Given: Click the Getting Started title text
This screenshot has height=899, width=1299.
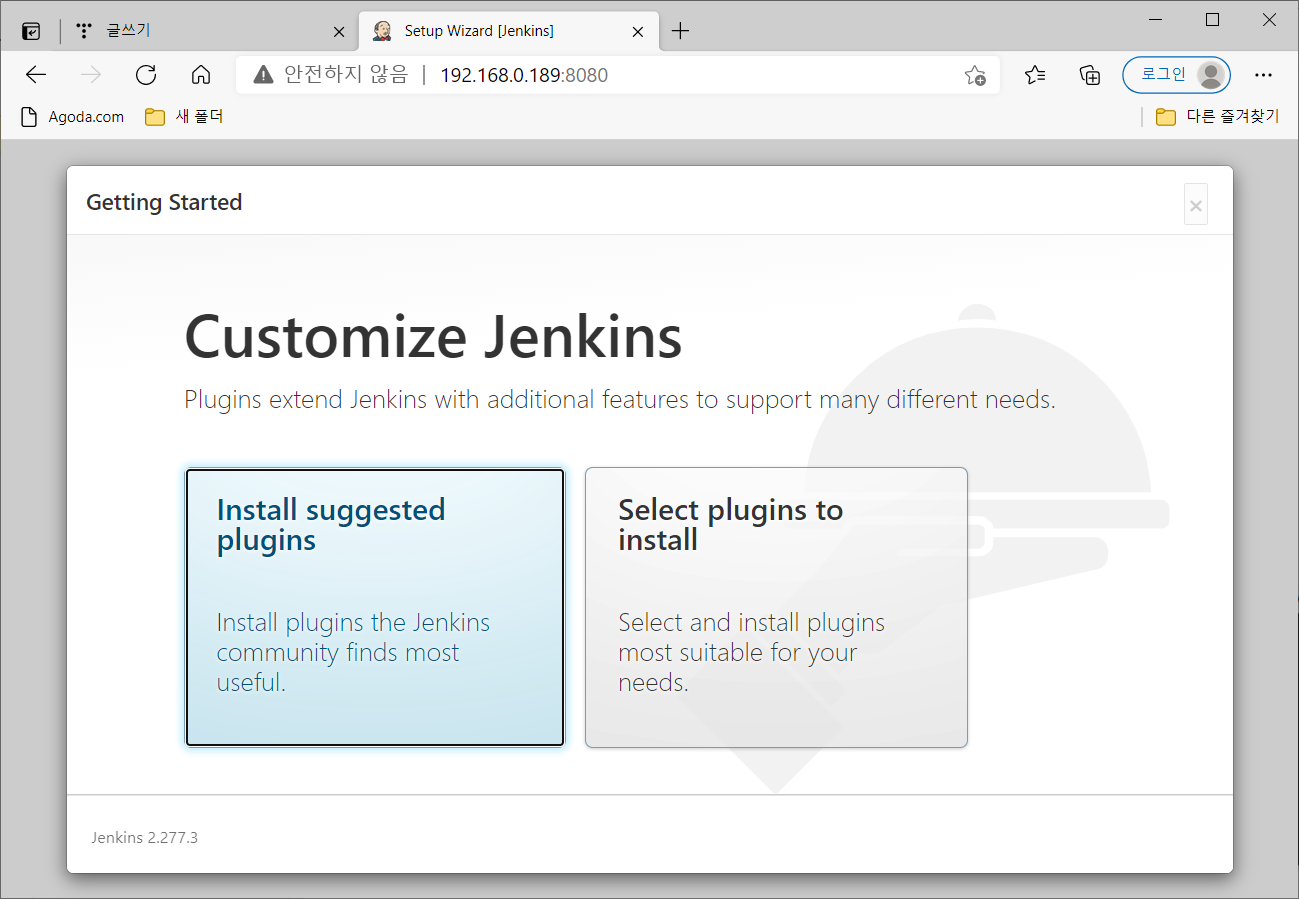Looking at the screenshot, I should [x=164, y=202].
